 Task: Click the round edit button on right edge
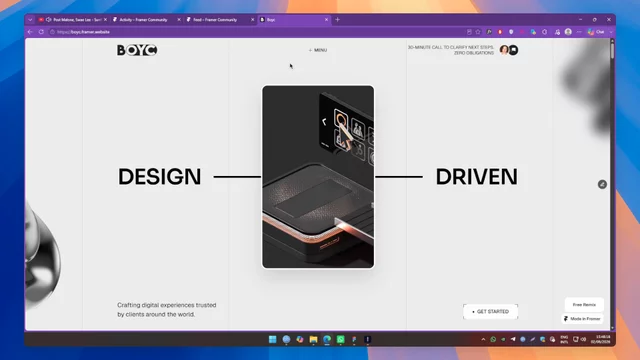(602, 184)
